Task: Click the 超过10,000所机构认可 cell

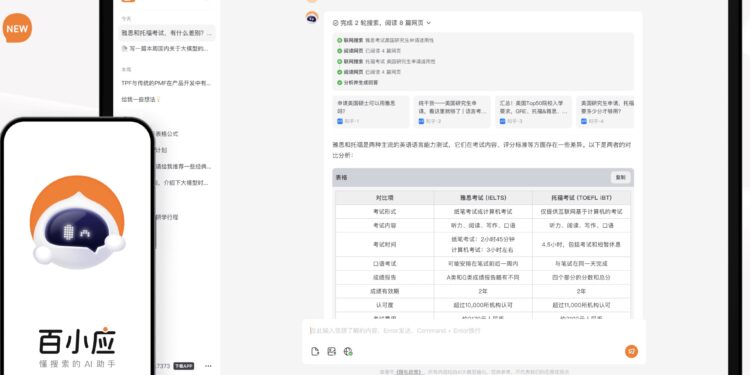Action: pos(483,305)
